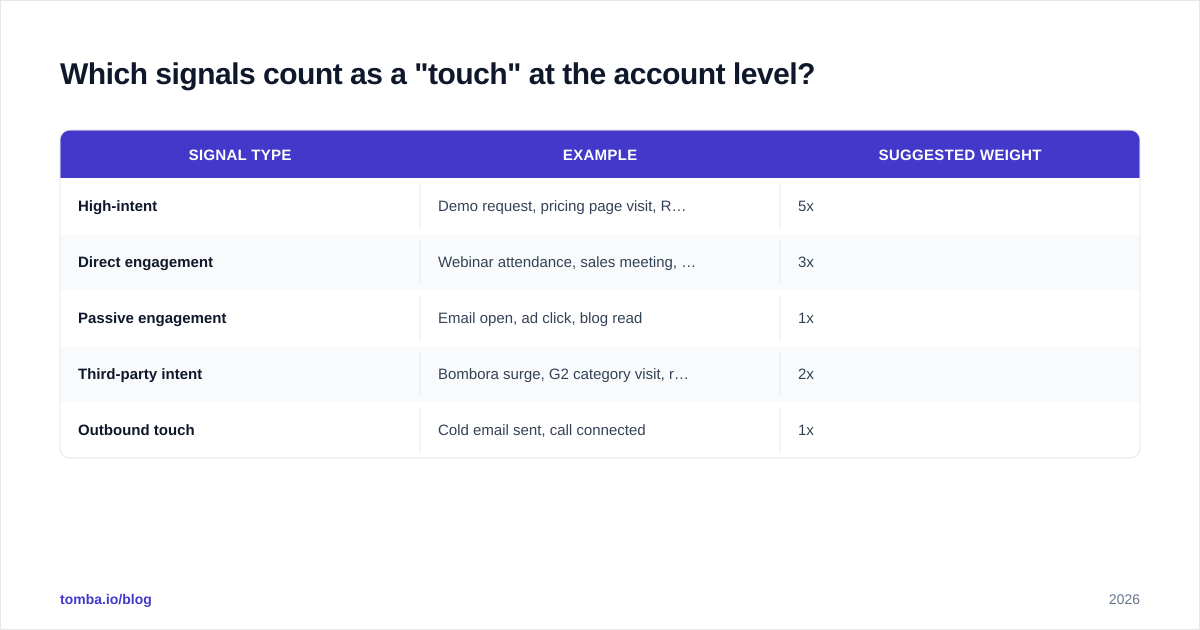Viewport: 1200px width, 630px height.
Task: Select the Third-party intent cell
Action: click(240, 374)
